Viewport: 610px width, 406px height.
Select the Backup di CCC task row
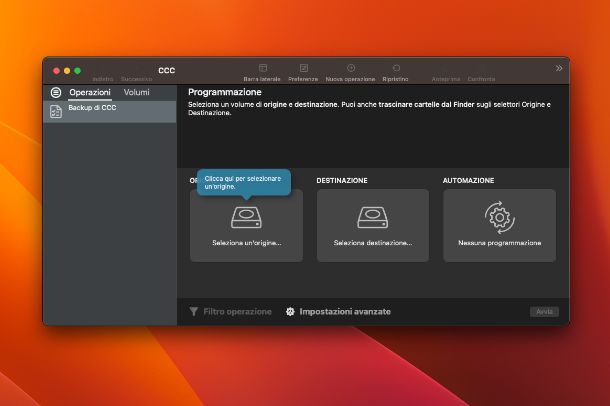110,112
